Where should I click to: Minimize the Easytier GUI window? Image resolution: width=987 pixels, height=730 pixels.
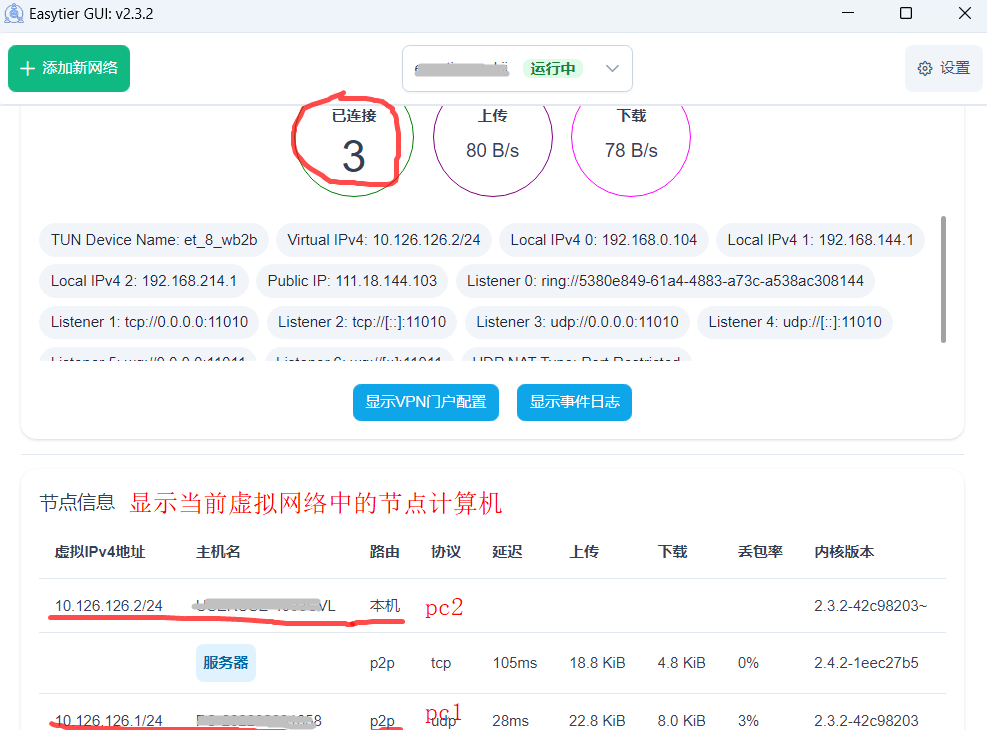click(848, 13)
